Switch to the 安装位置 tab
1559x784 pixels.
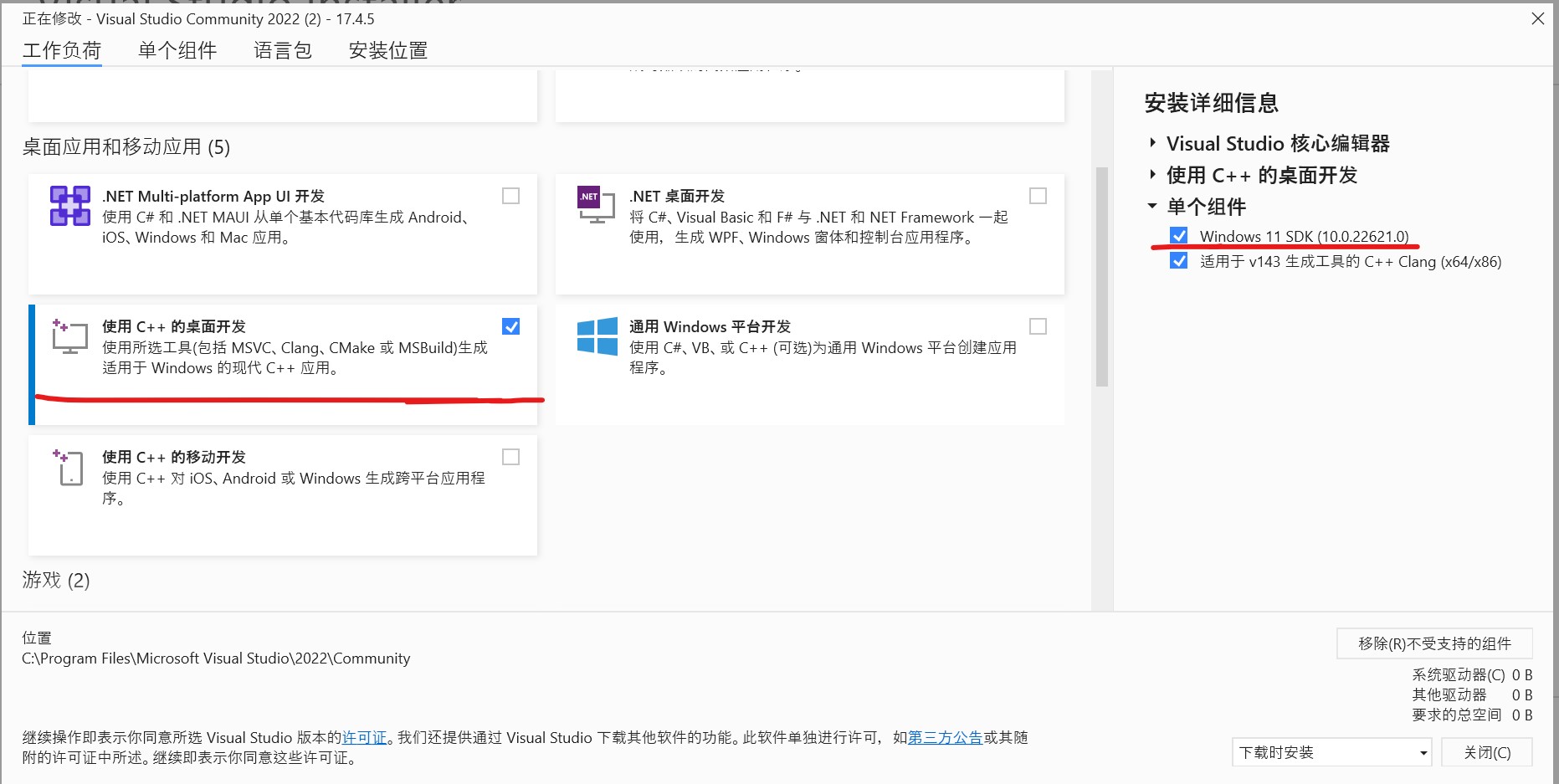point(388,50)
